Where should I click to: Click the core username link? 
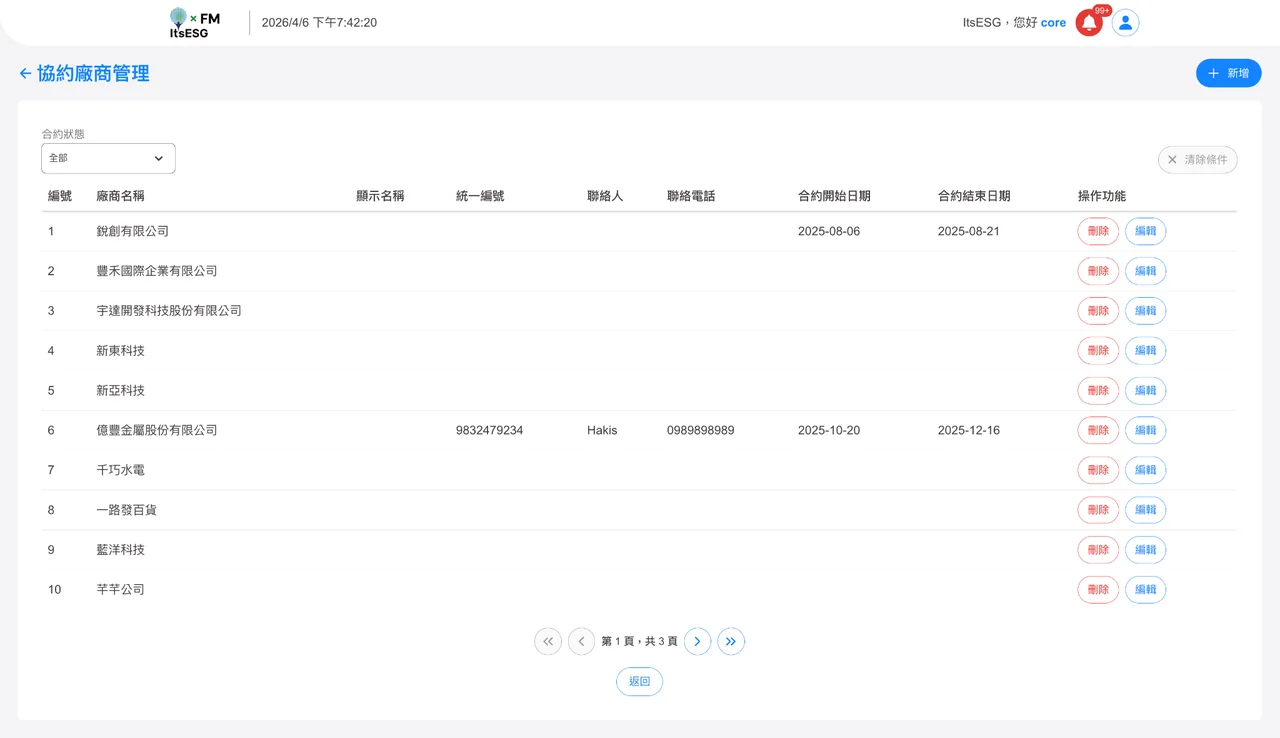click(x=1053, y=23)
